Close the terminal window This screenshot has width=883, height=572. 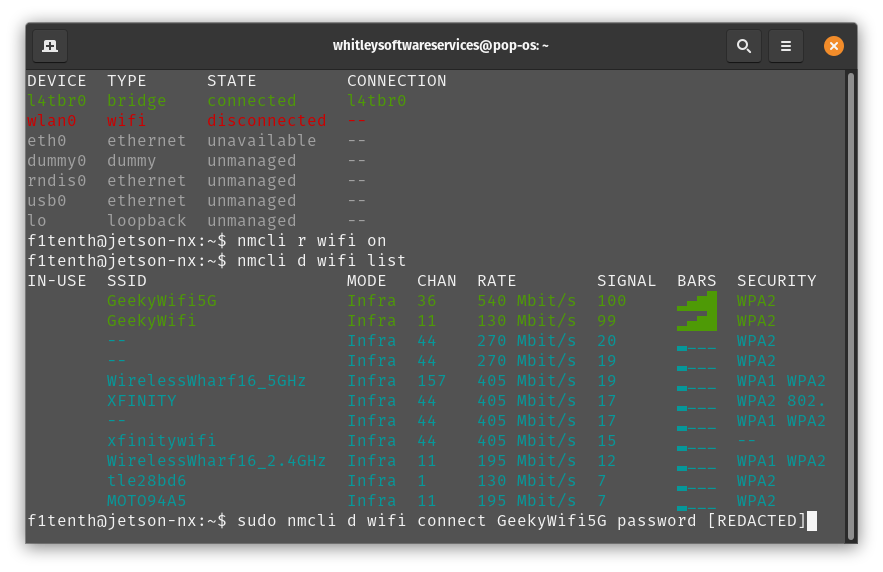(833, 46)
